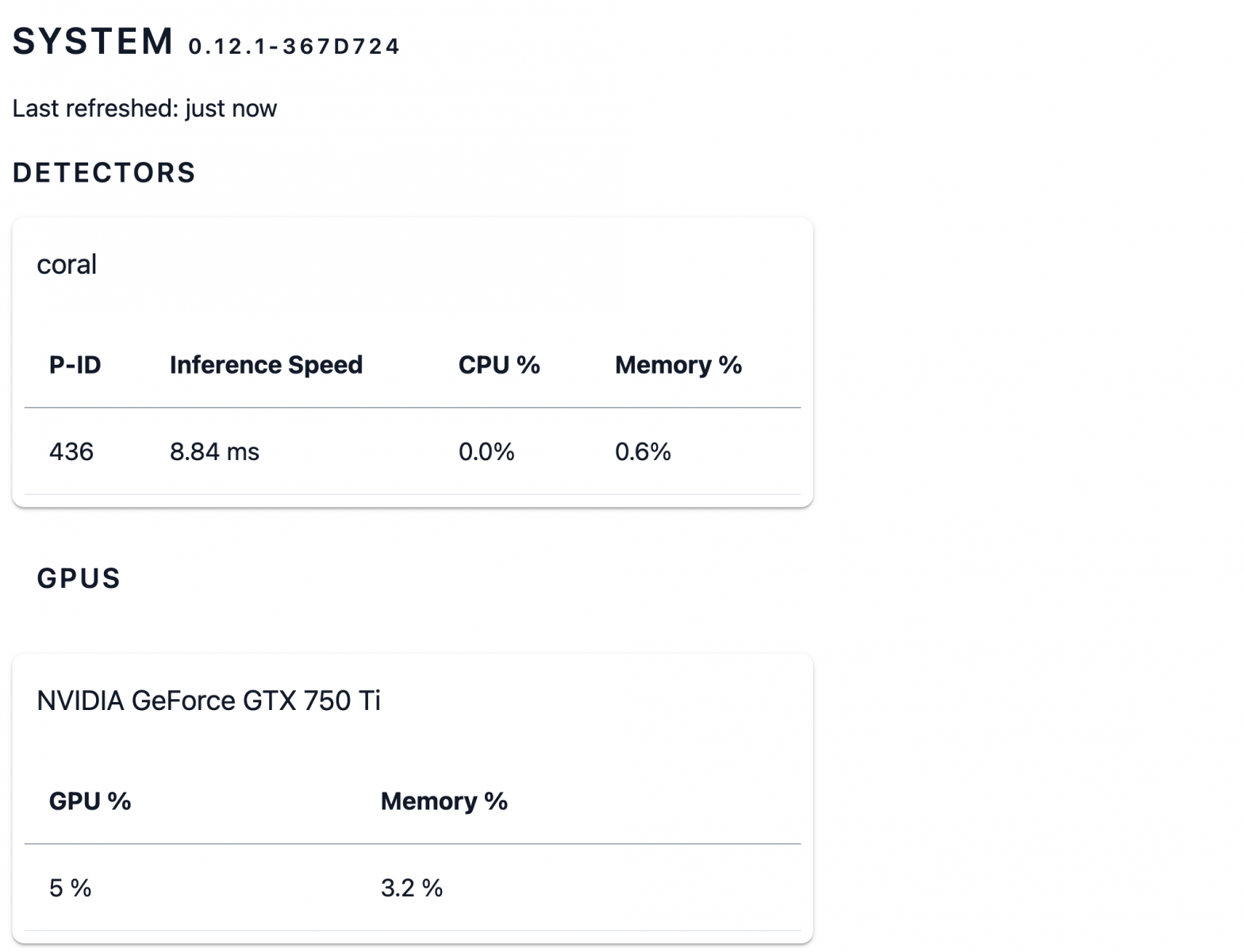Click the GPUS section heading
Screen dimensions: 1245x952
[x=79, y=578]
